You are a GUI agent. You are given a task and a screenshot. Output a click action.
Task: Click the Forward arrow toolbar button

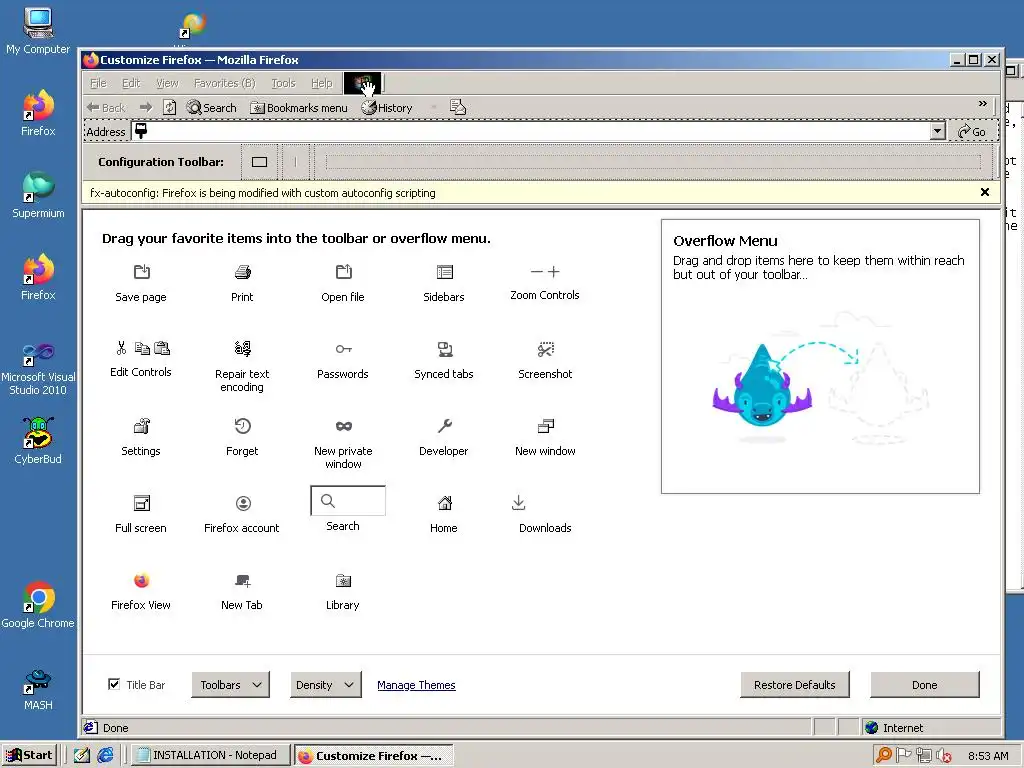[x=146, y=107]
